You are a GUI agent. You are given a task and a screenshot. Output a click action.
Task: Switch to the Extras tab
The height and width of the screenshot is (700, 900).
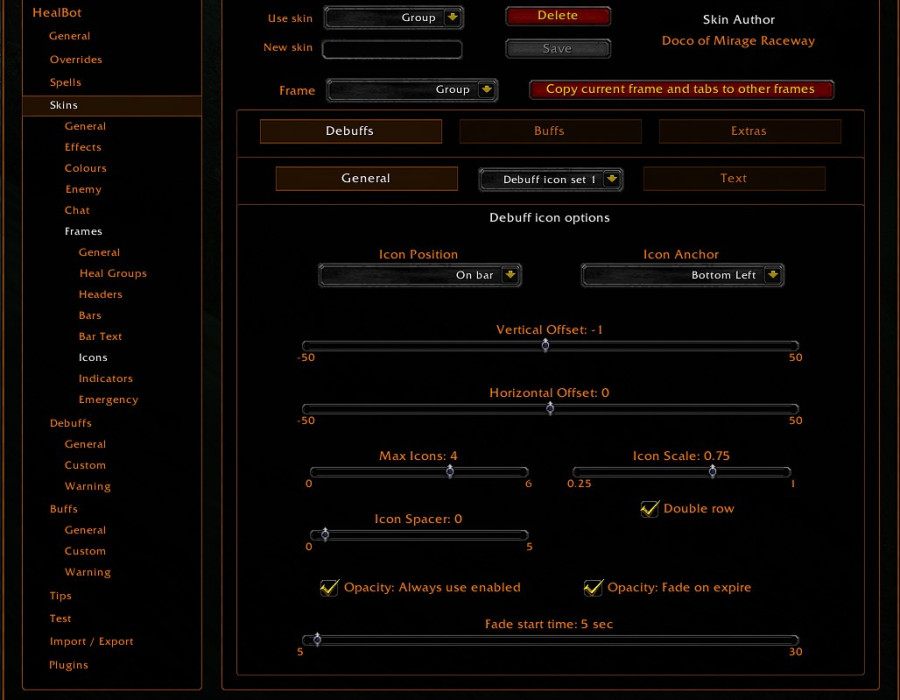point(749,131)
